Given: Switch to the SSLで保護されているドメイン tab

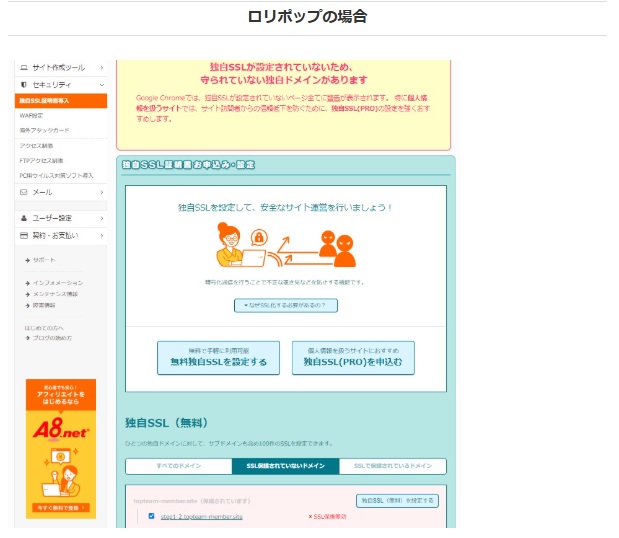Looking at the screenshot, I should [x=392, y=466].
